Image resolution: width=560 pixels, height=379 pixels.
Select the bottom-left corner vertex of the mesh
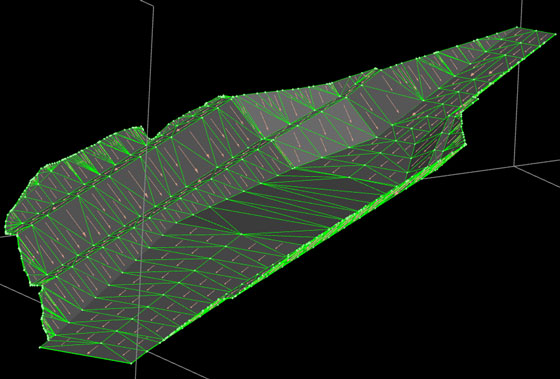pyautogui.click(x=40, y=346)
